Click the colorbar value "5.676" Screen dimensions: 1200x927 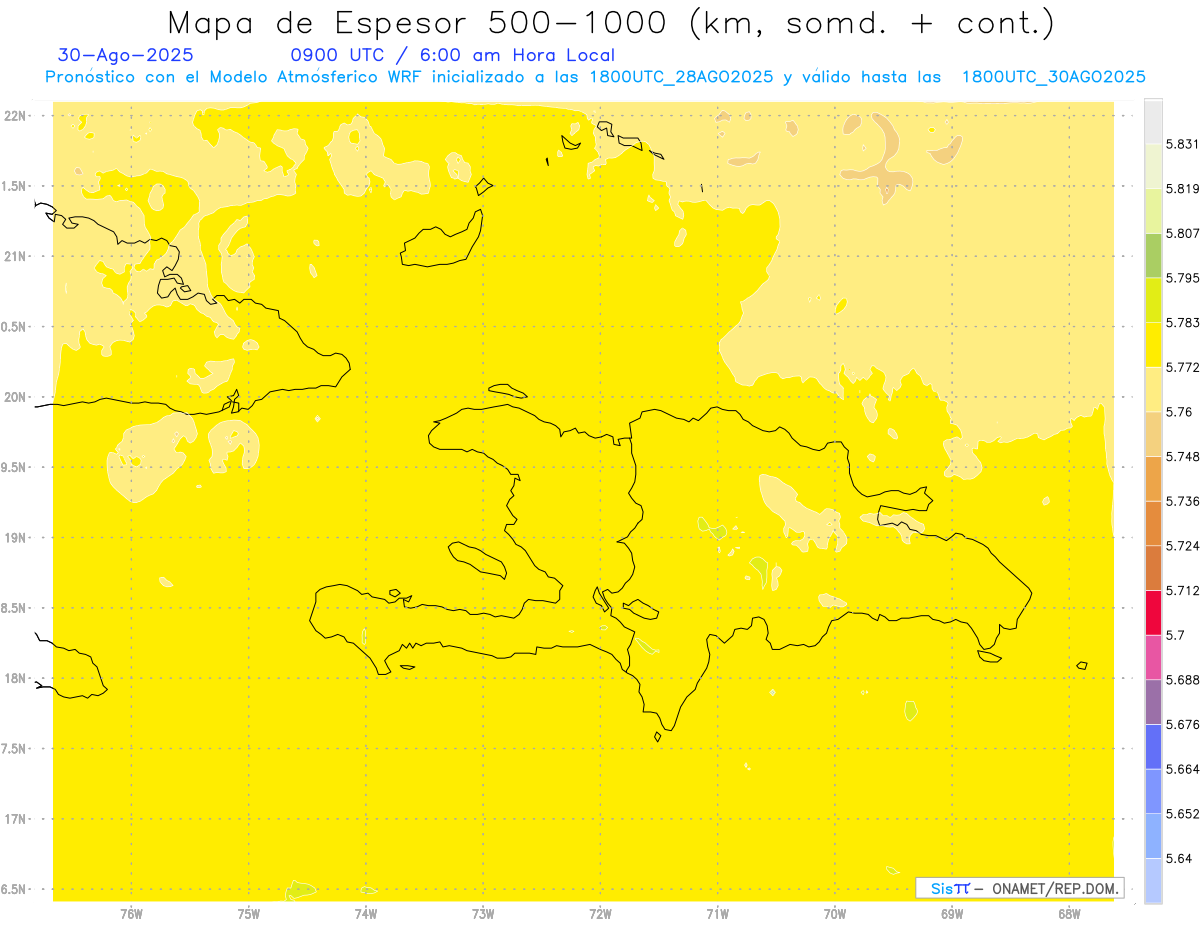(1182, 724)
